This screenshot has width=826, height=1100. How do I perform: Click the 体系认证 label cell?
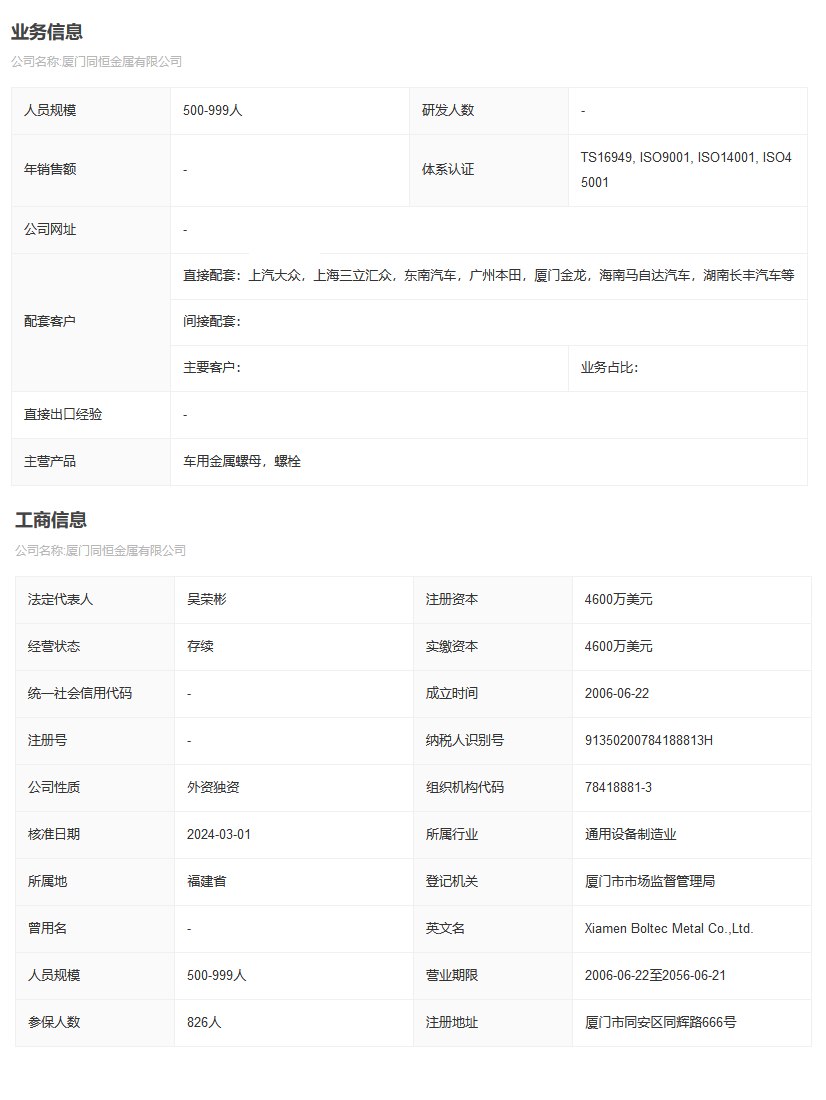[x=489, y=170]
